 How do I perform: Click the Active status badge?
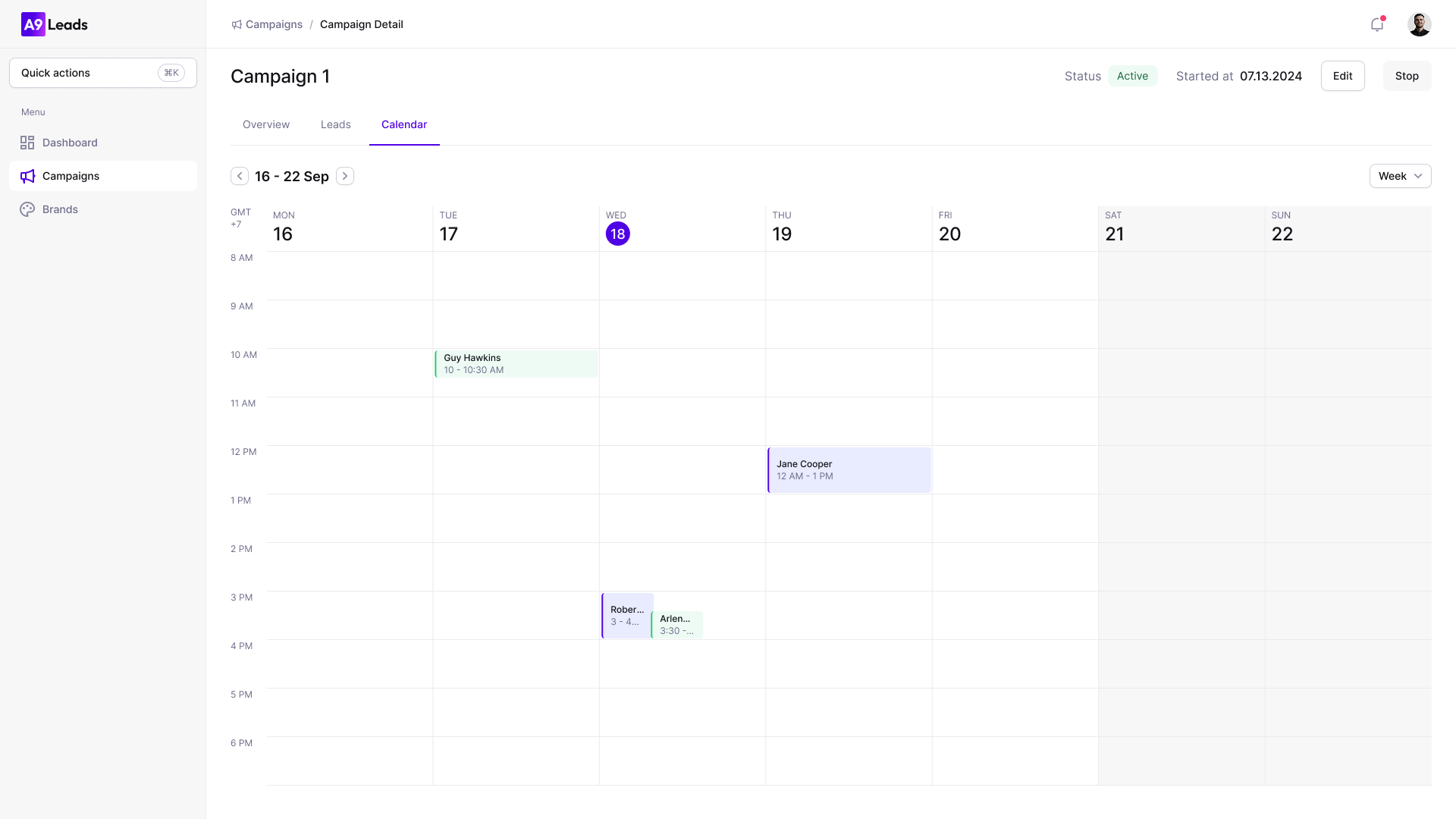pyautogui.click(x=1132, y=76)
